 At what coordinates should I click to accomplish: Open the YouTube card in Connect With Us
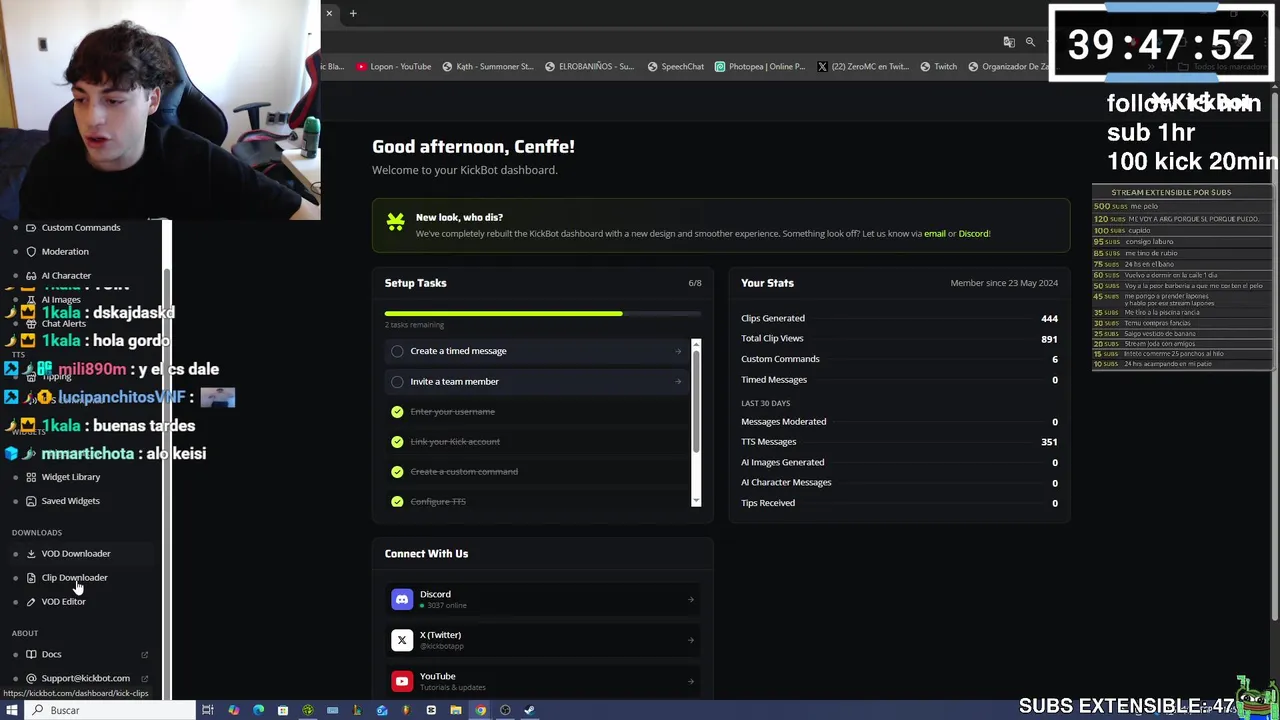[543, 681]
